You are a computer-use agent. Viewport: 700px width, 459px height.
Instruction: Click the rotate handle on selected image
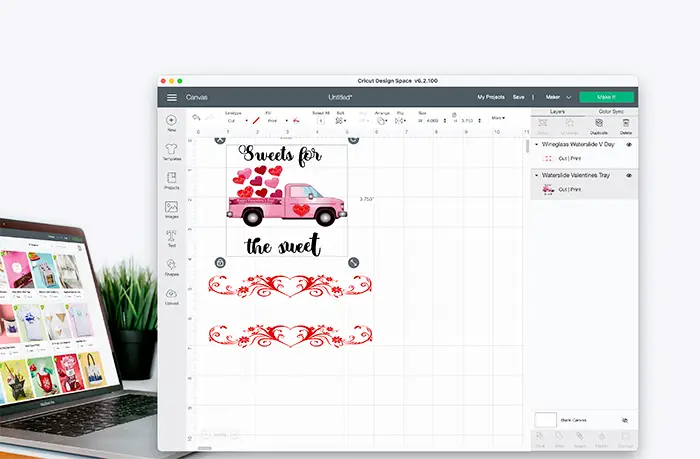pyautogui.click(x=353, y=140)
